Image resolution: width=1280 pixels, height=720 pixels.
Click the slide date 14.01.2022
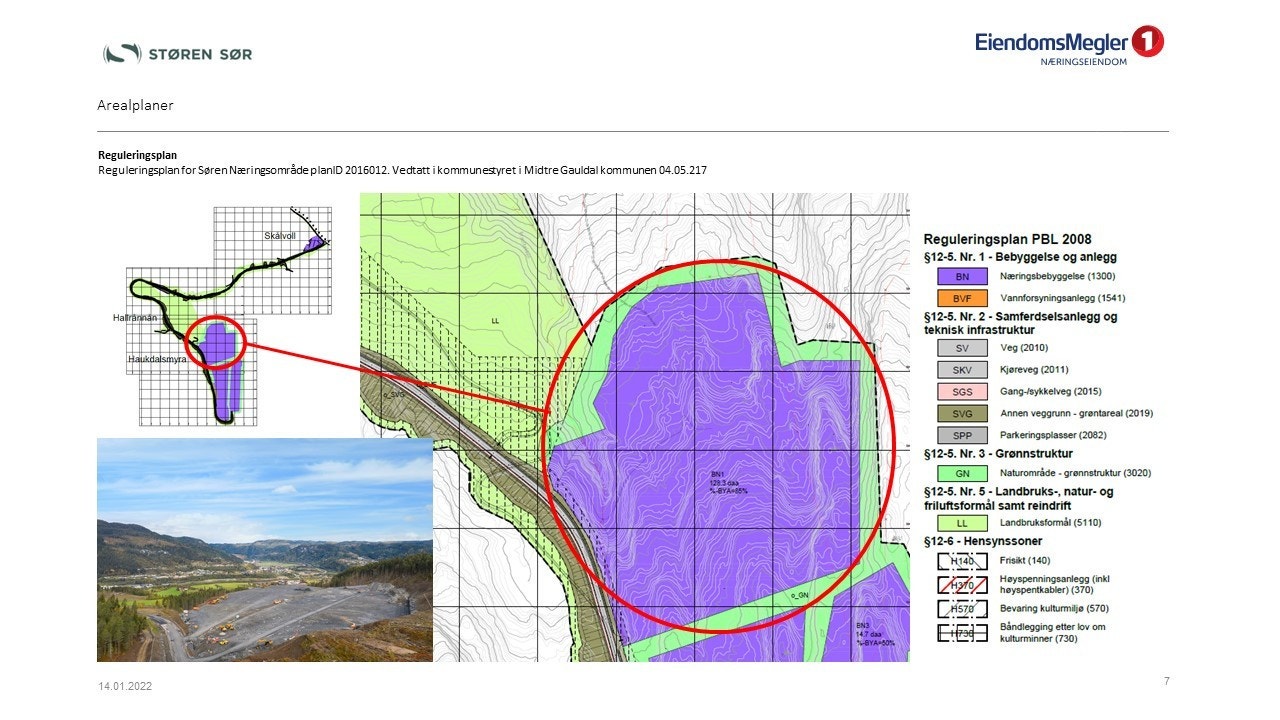tap(125, 687)
